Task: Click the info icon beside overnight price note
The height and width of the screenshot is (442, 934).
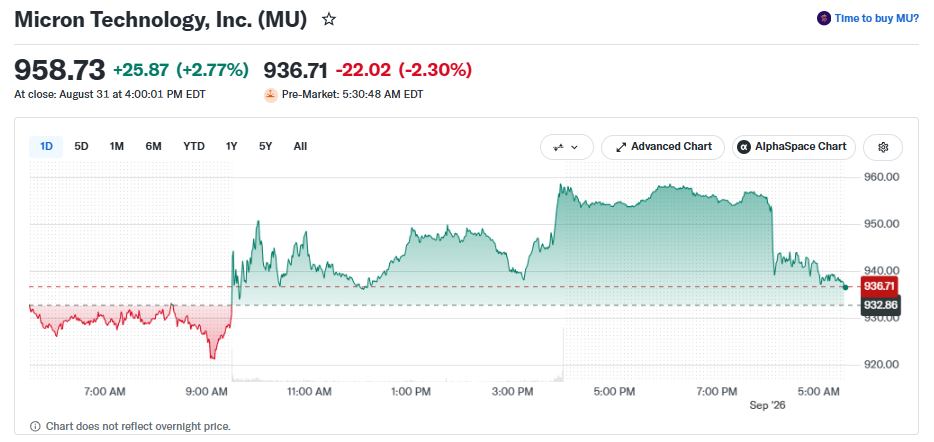Action: click(x=35, y=427)
